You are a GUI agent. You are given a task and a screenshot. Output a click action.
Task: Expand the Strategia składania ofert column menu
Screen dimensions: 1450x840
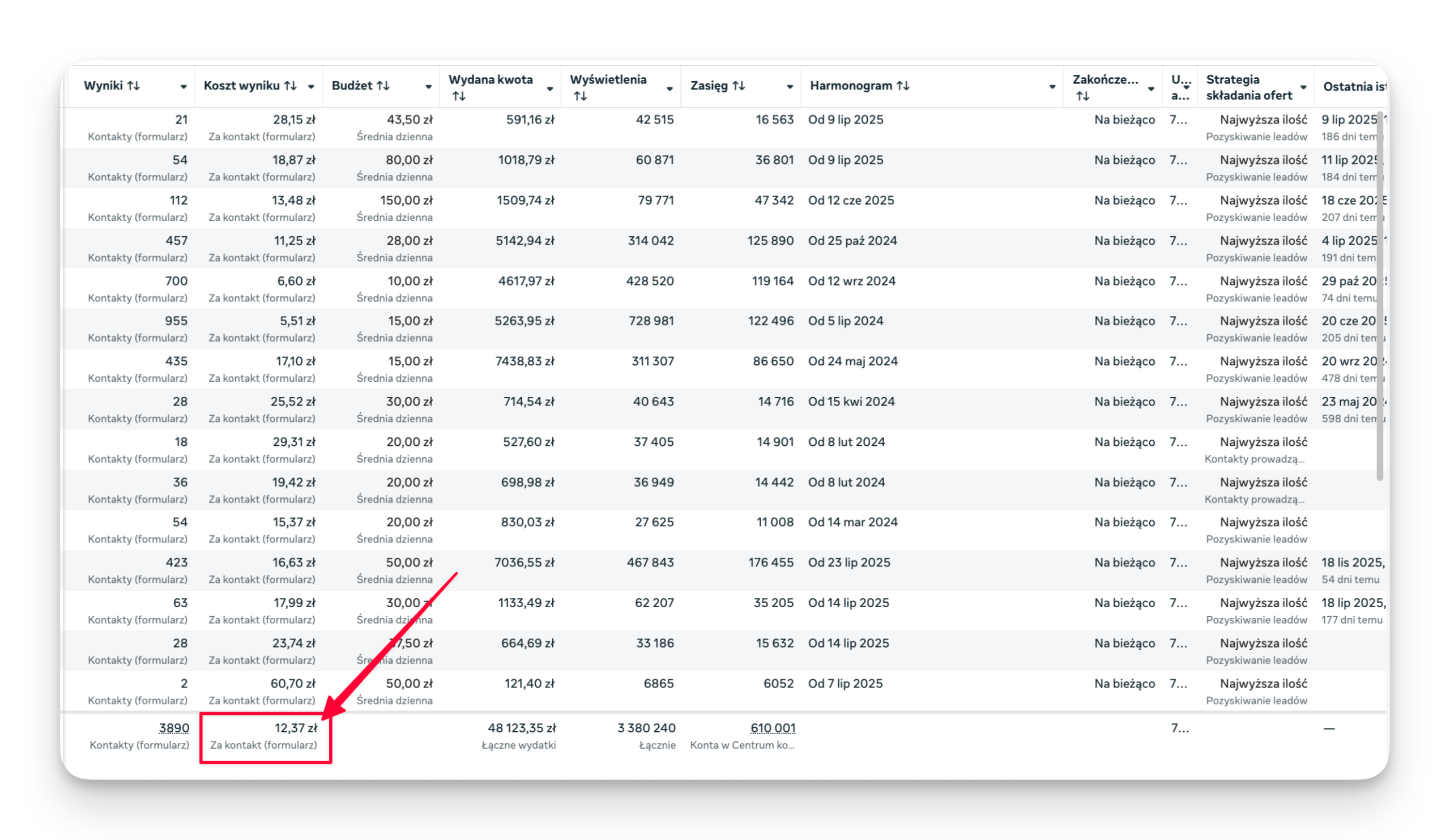click(x=1303, y=87)
